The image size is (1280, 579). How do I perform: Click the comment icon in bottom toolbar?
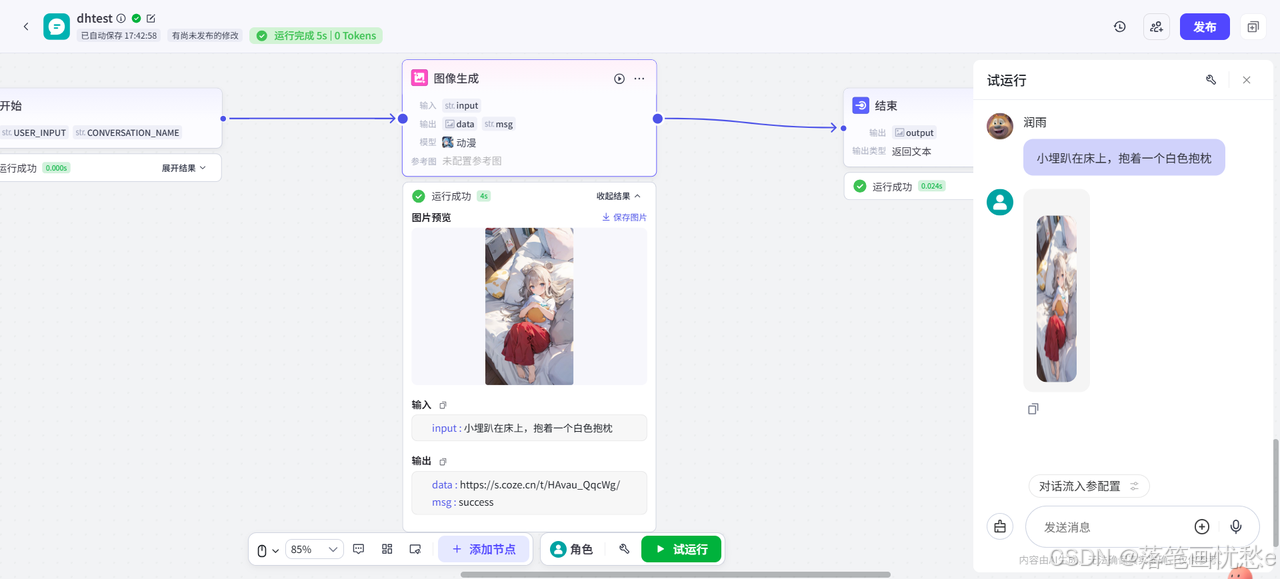(359, 549)
